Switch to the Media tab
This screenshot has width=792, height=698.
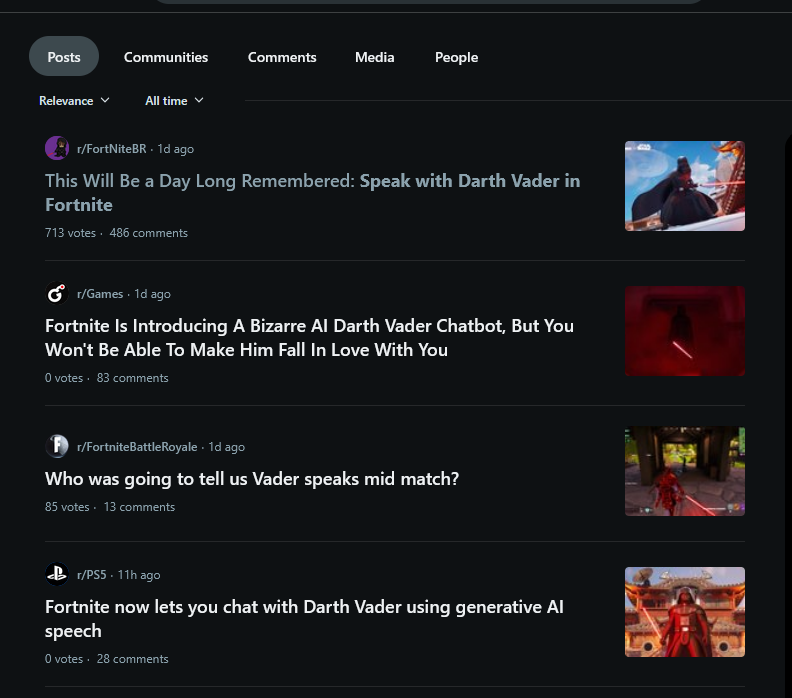(x=374, y=57)
